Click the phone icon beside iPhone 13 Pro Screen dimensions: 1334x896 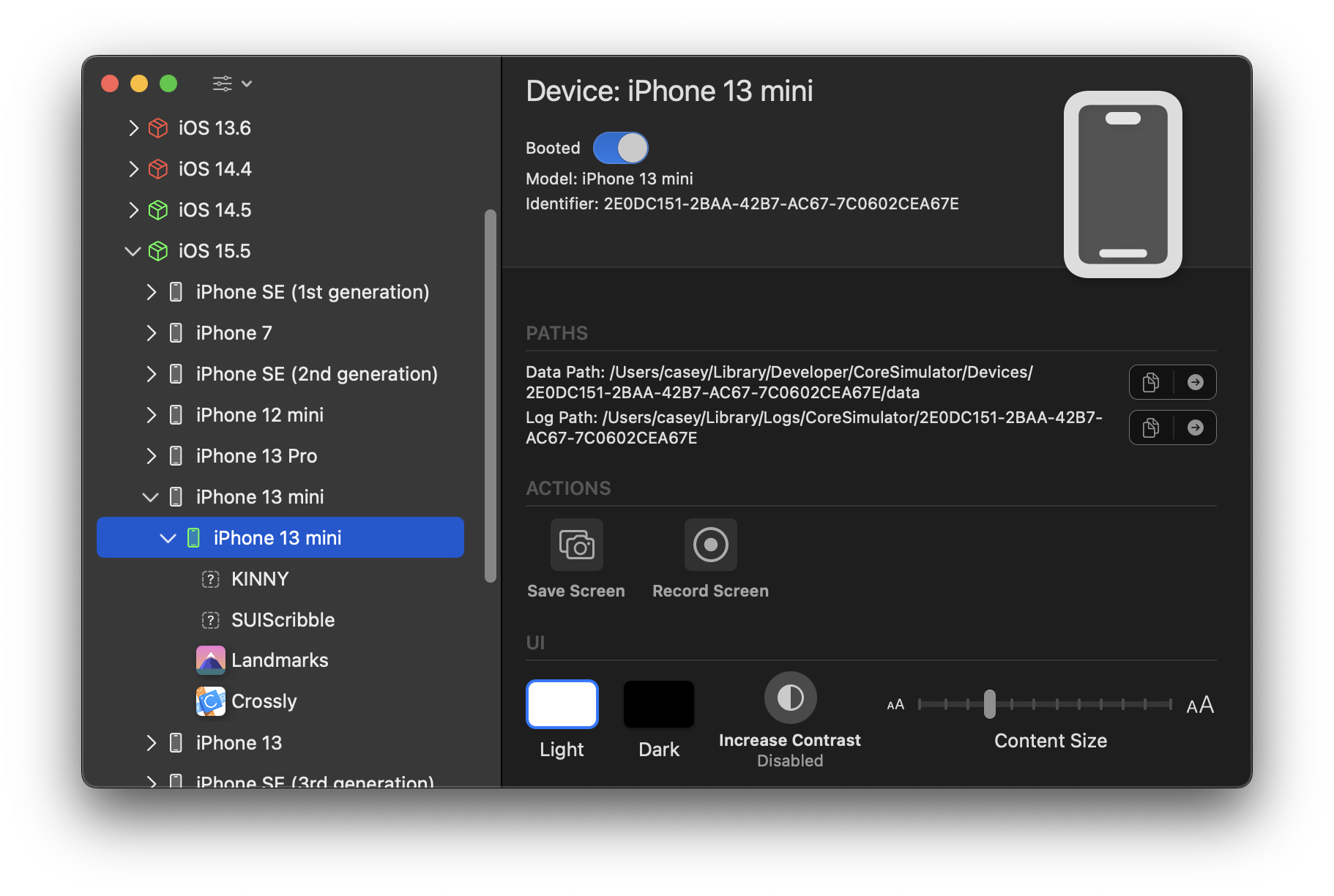[176, 456]
